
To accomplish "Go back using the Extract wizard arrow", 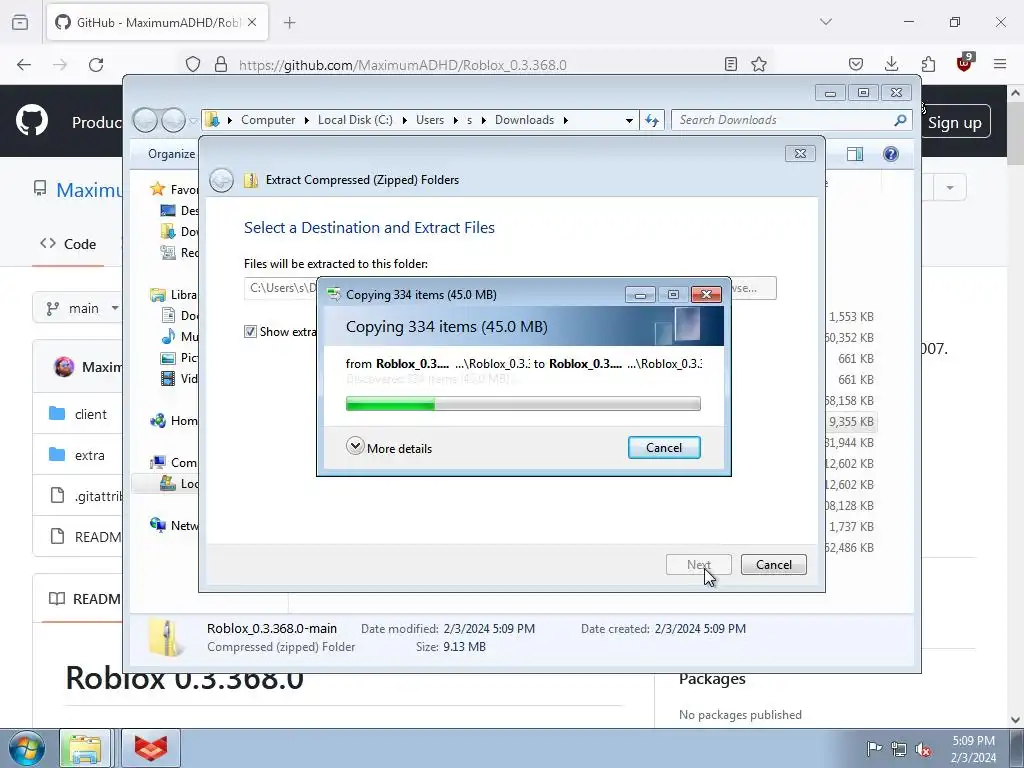I will [x=221, y=180].
